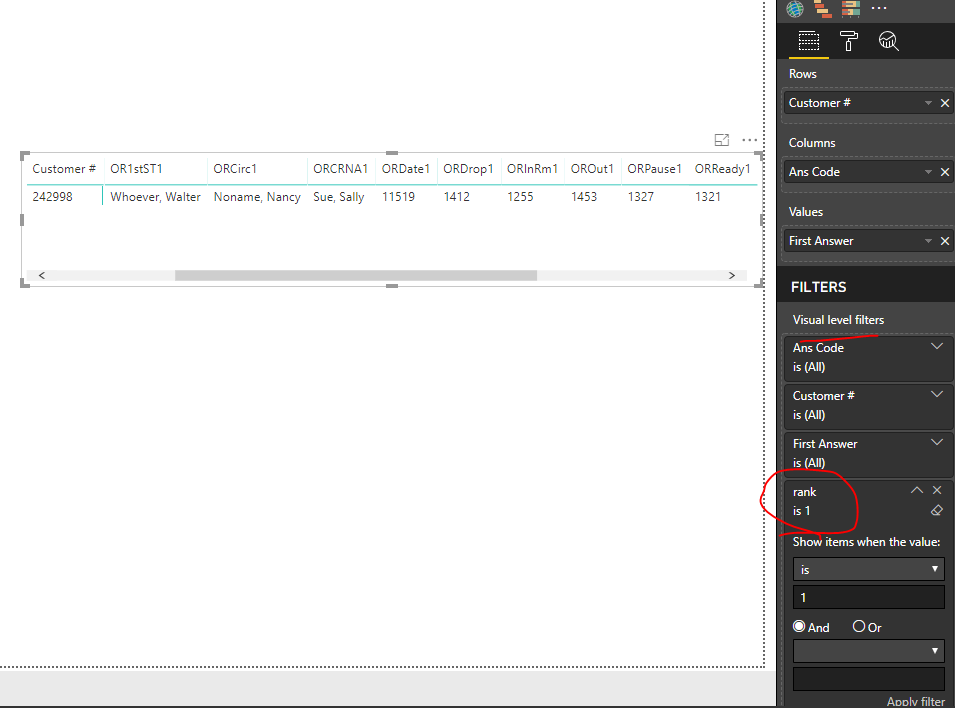
Task: Open the 'is' condition dropdown
Action: point(869,569)
